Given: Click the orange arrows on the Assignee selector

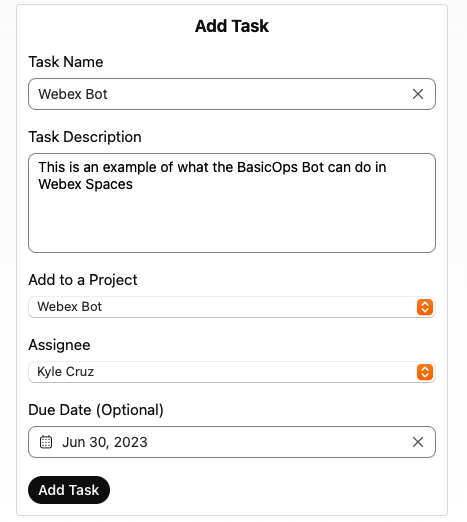Looking at the screenshot, I should pos(425,372).
